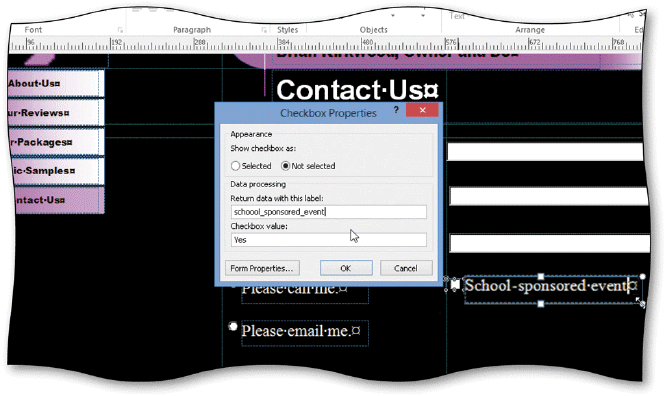Click the 'Return data with this label' field
The image size is (665, 396).
click(329, 212)
